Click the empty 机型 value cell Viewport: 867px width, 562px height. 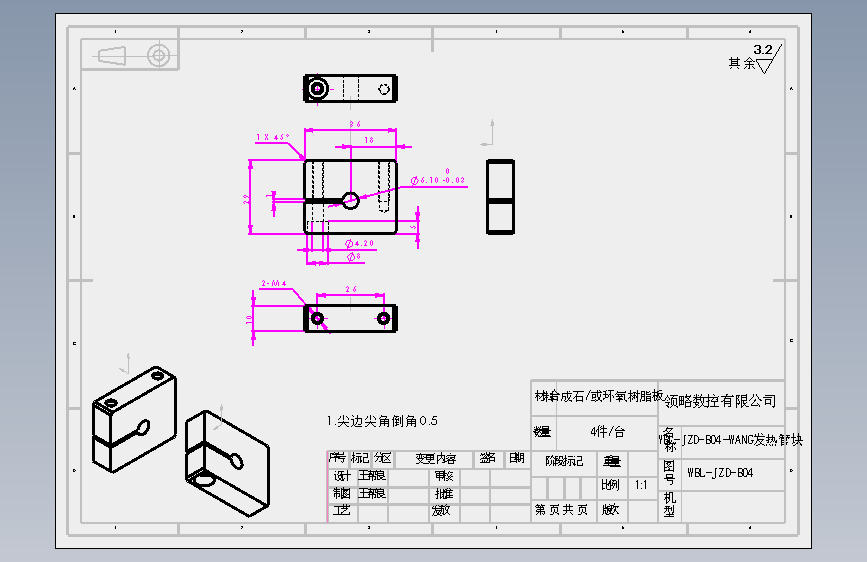(733, 506)
